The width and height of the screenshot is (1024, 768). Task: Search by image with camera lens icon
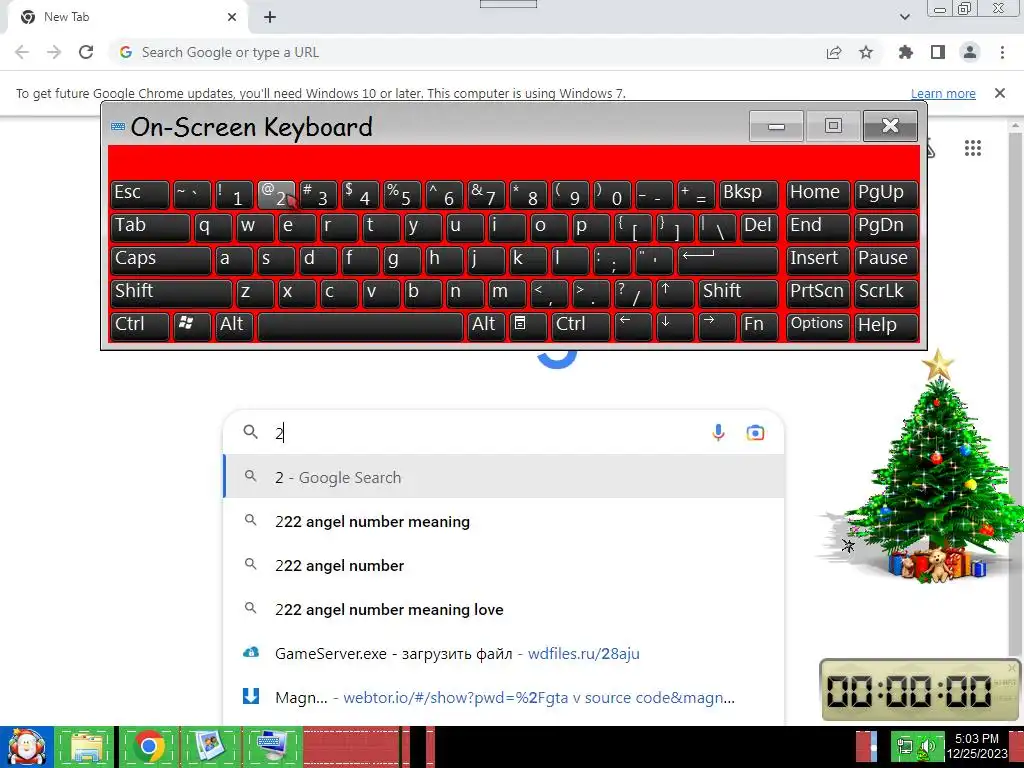pyautogui.click(x=756, y=432)
